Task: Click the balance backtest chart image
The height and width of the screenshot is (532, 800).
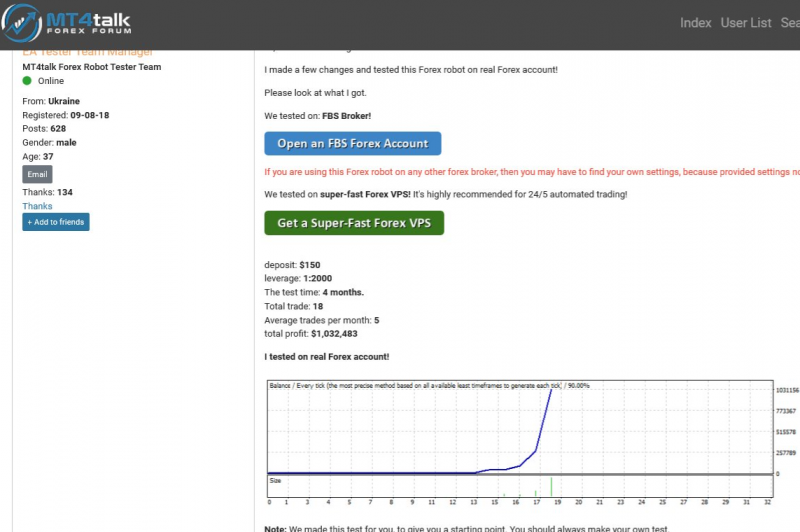Action: click(531, 442)
